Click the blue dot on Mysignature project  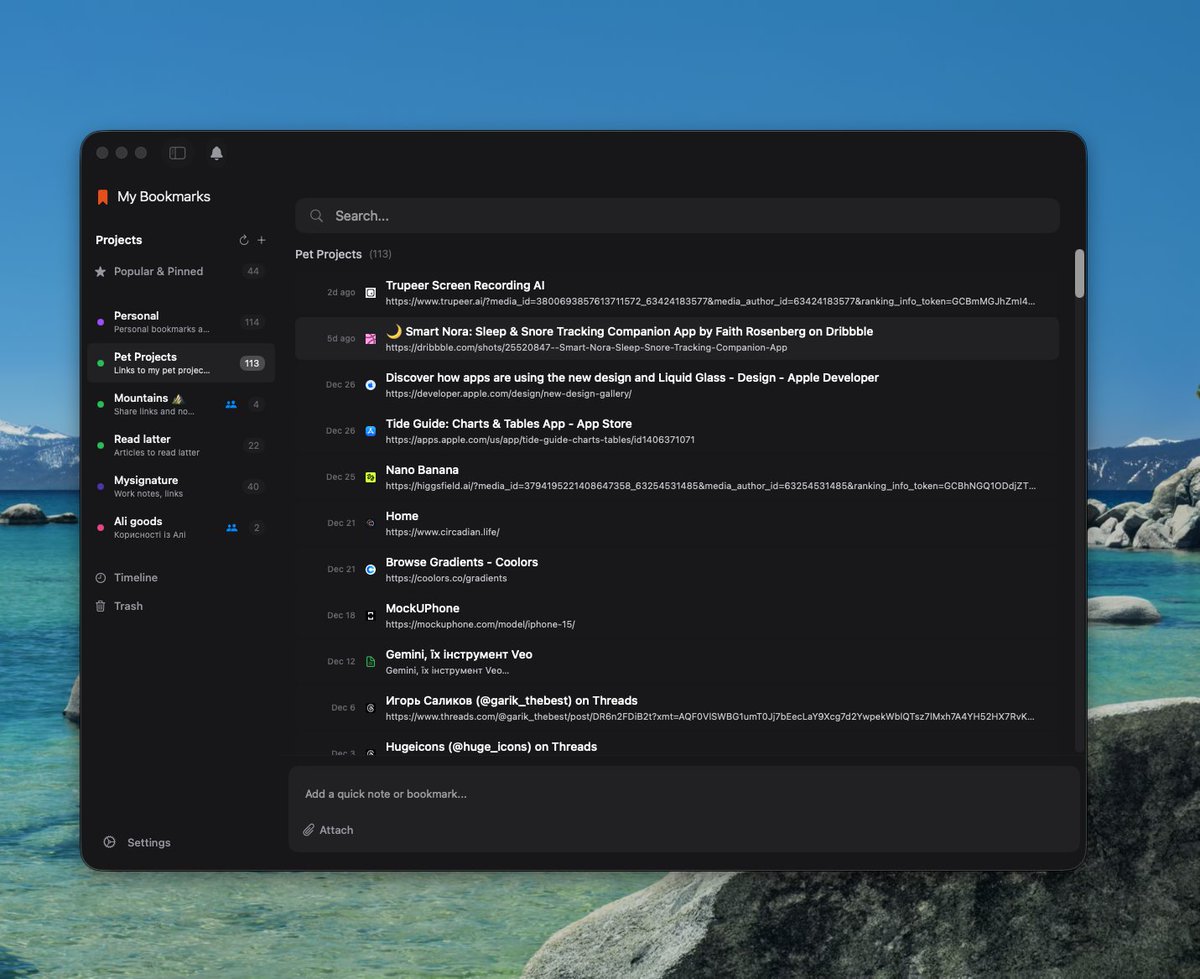click(100, 487)
